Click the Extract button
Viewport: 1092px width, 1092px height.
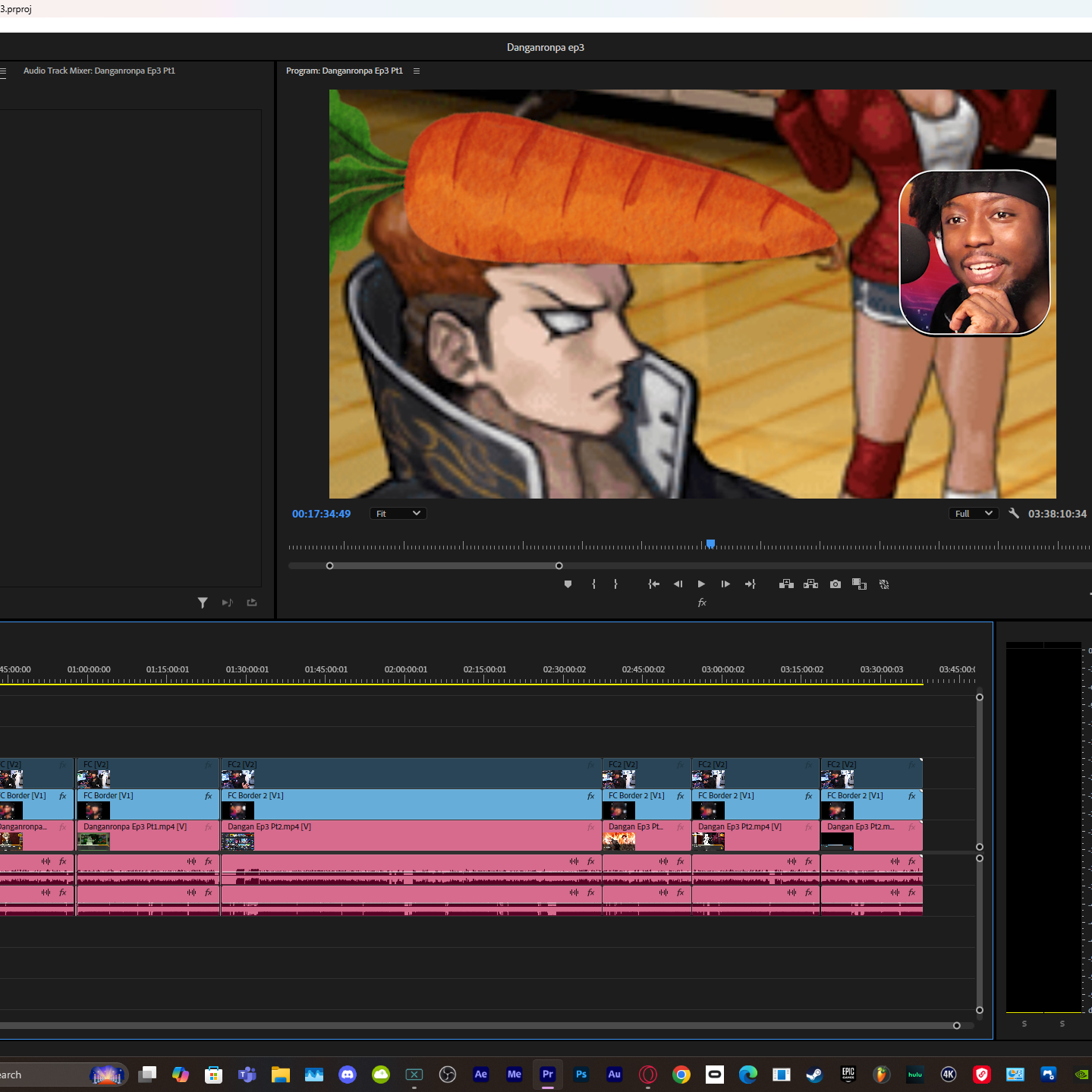pyautogui.click(x=810, y=584)
